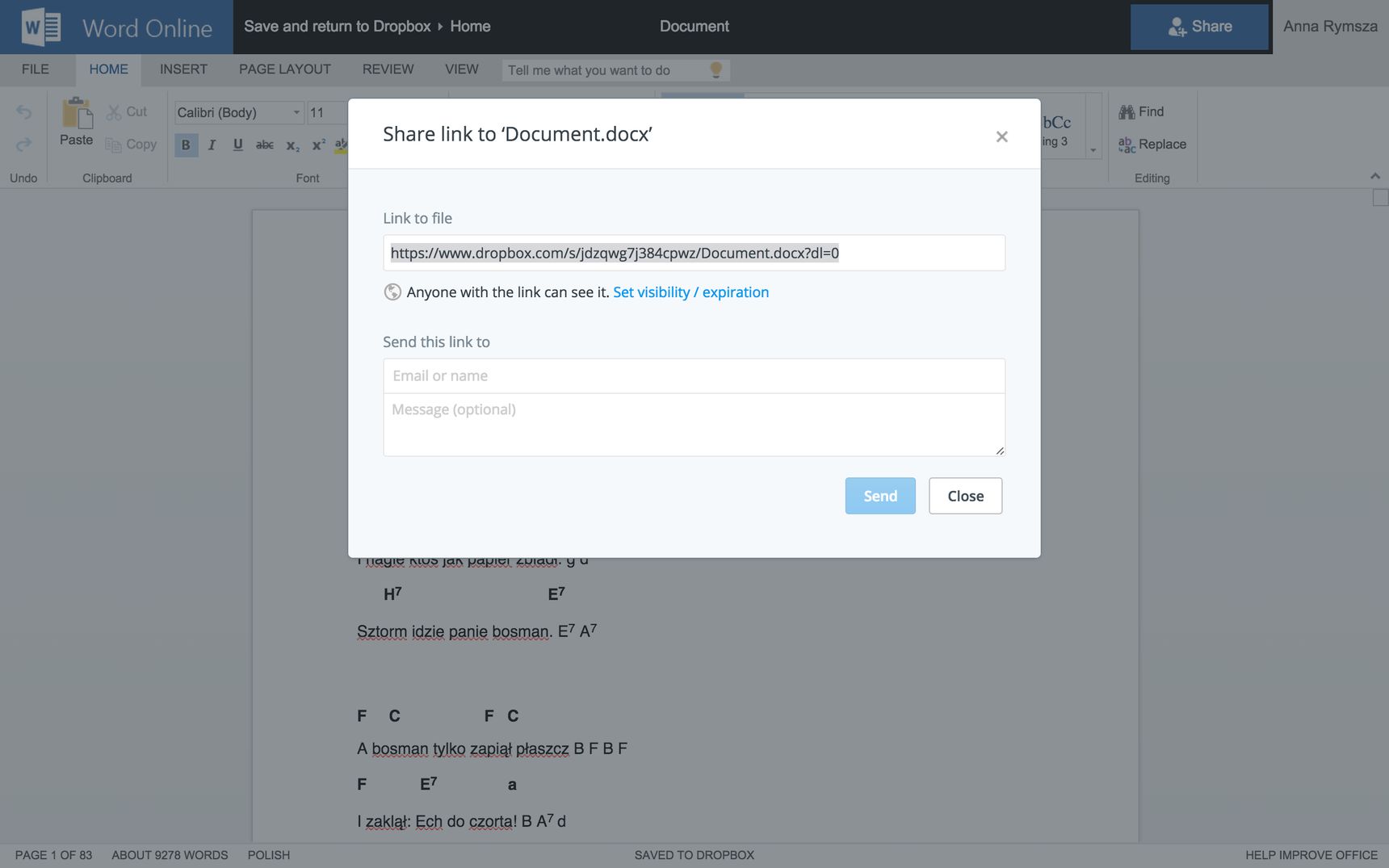Viewport: 1389px width, 868px height.
Task: Dismiss the share dialog with X
Action: (1001, 136)
